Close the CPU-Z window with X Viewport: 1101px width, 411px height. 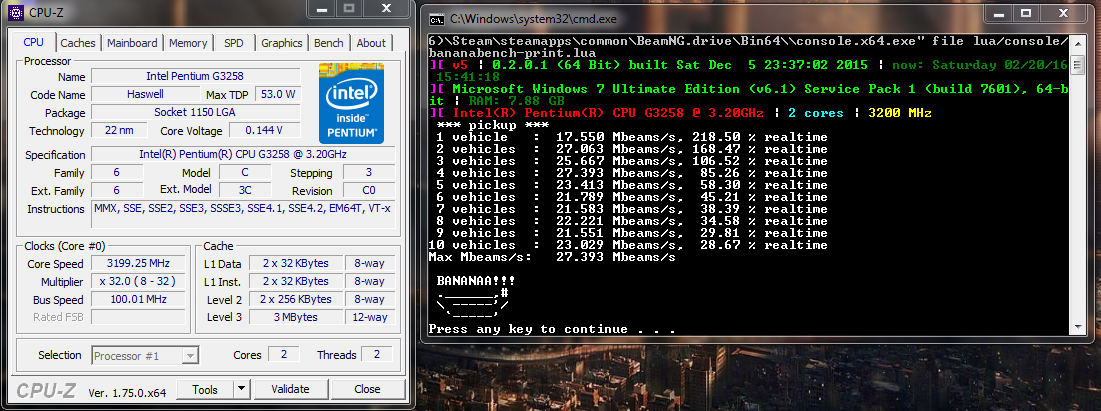(385, 8)
